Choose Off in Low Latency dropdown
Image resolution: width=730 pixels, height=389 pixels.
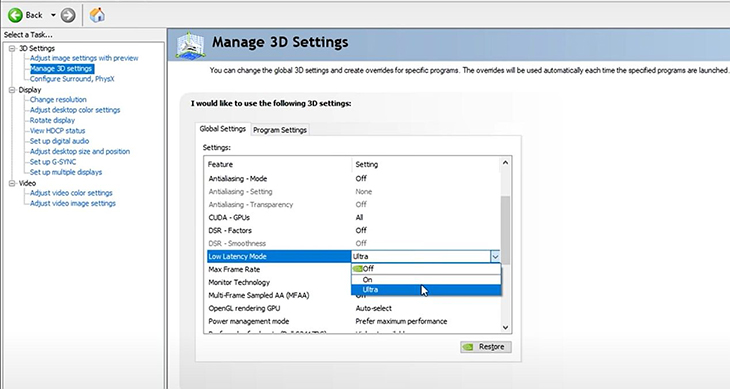pos(426,268)
